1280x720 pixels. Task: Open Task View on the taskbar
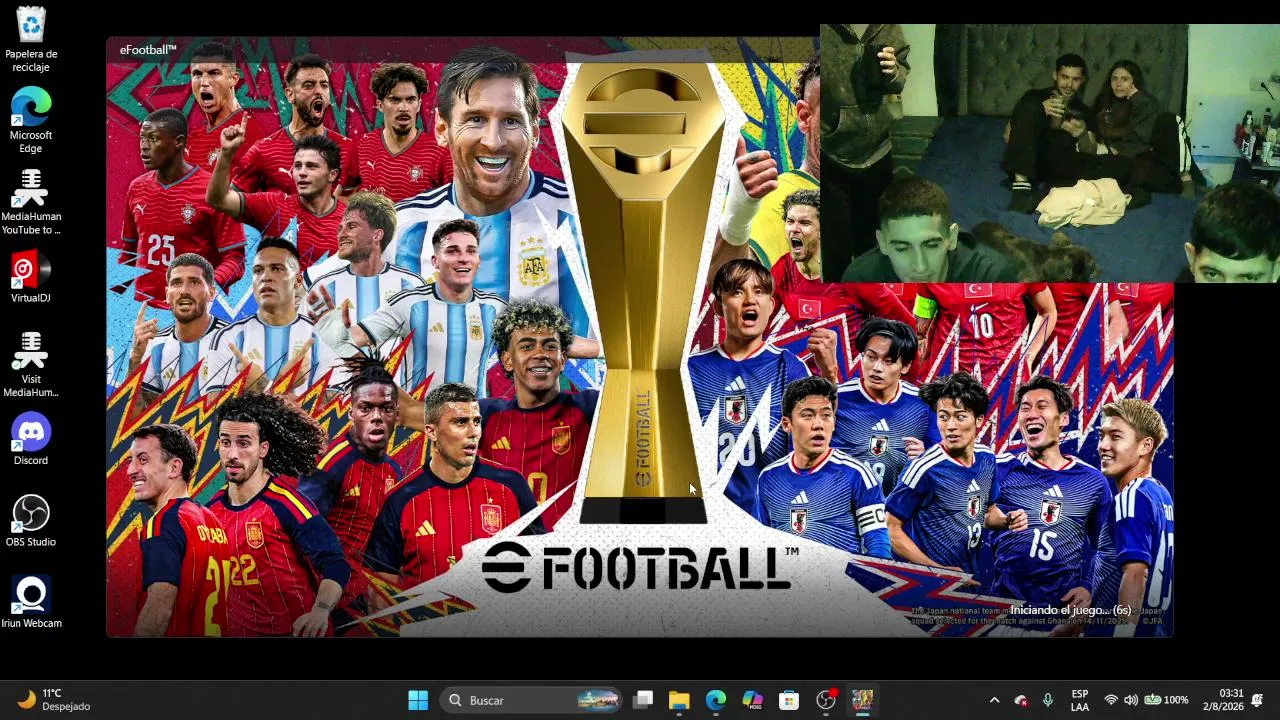(x=643, y=700)
